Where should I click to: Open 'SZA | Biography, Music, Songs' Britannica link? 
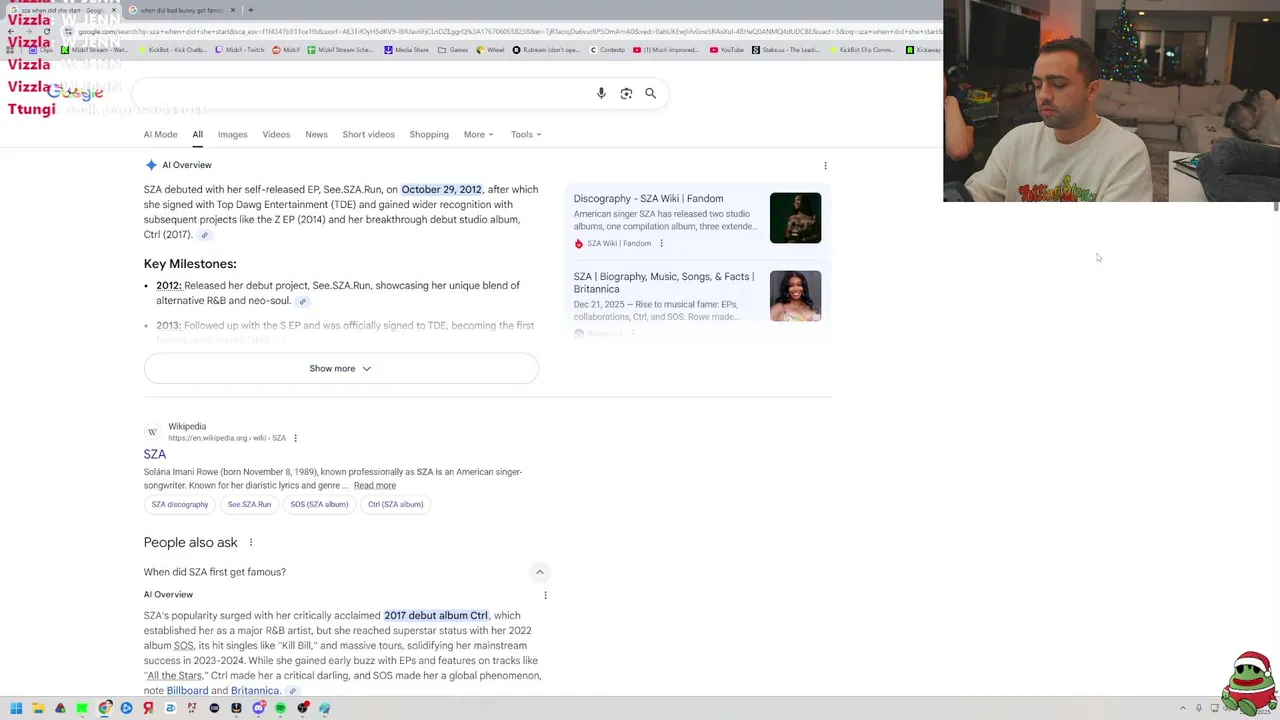pos(664,283)
